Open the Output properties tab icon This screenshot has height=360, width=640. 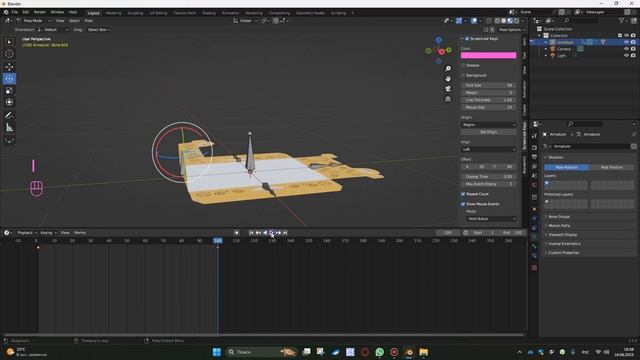pyautogui.click(x=534, y=157)
